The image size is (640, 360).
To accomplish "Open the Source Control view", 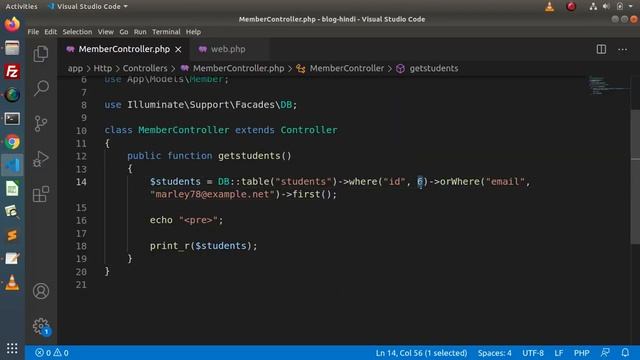I will (x=41, y=124).
